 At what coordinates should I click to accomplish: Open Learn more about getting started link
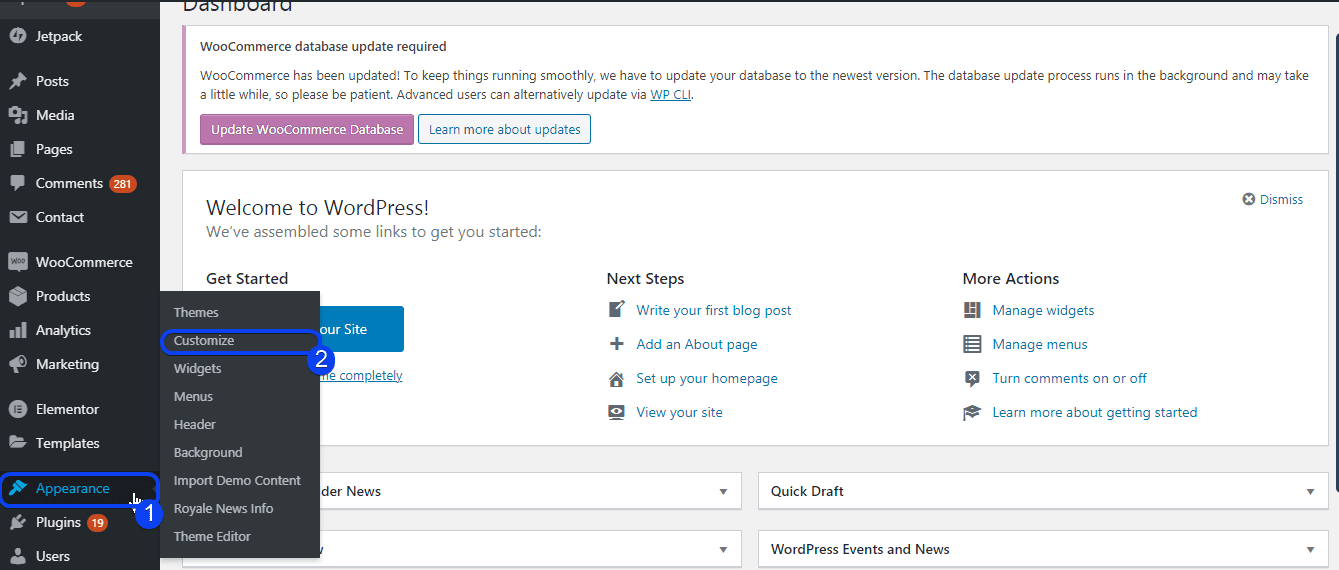[x=1095, y=412]
